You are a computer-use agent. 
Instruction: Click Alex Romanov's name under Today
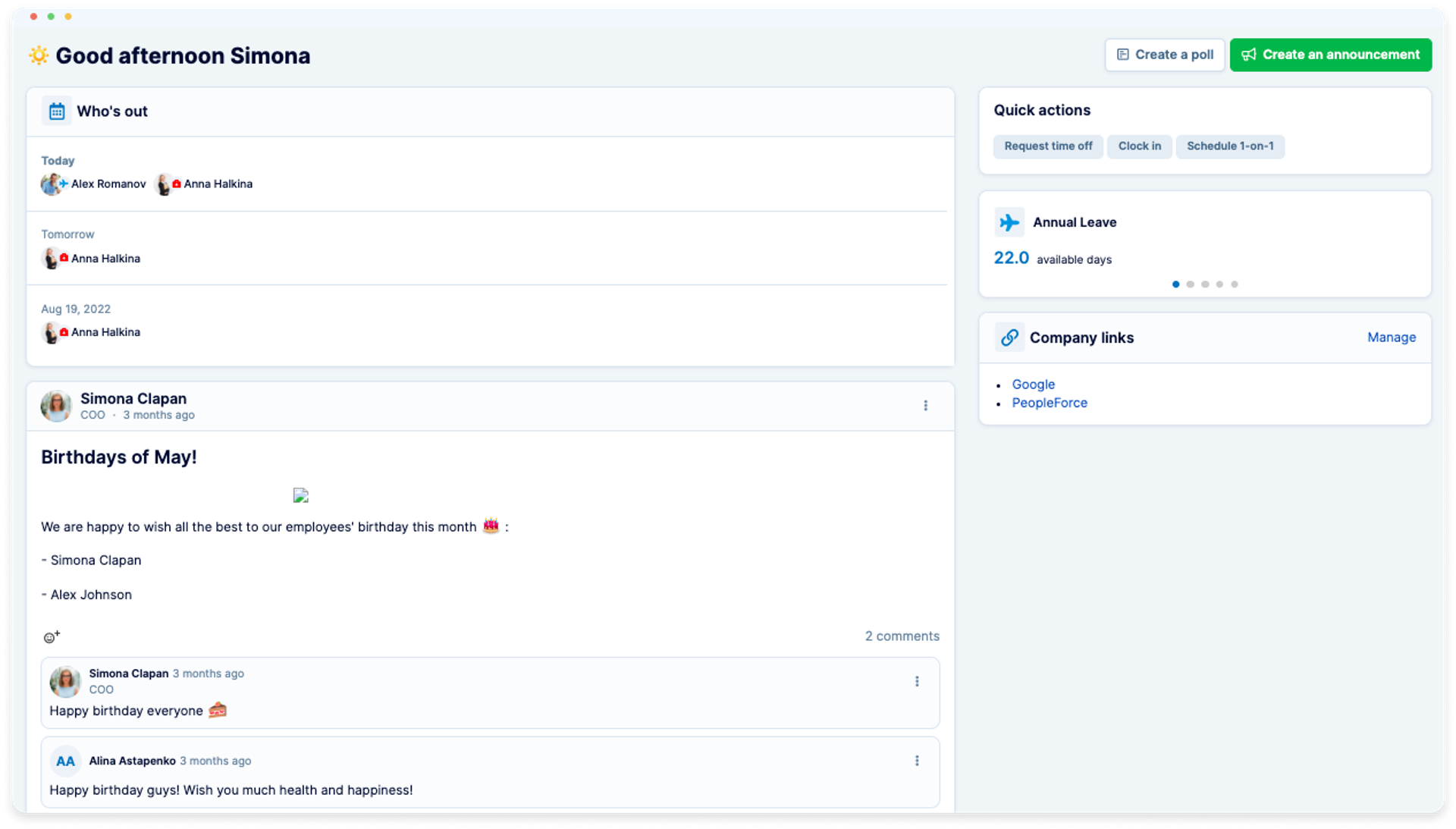point(108,184)
